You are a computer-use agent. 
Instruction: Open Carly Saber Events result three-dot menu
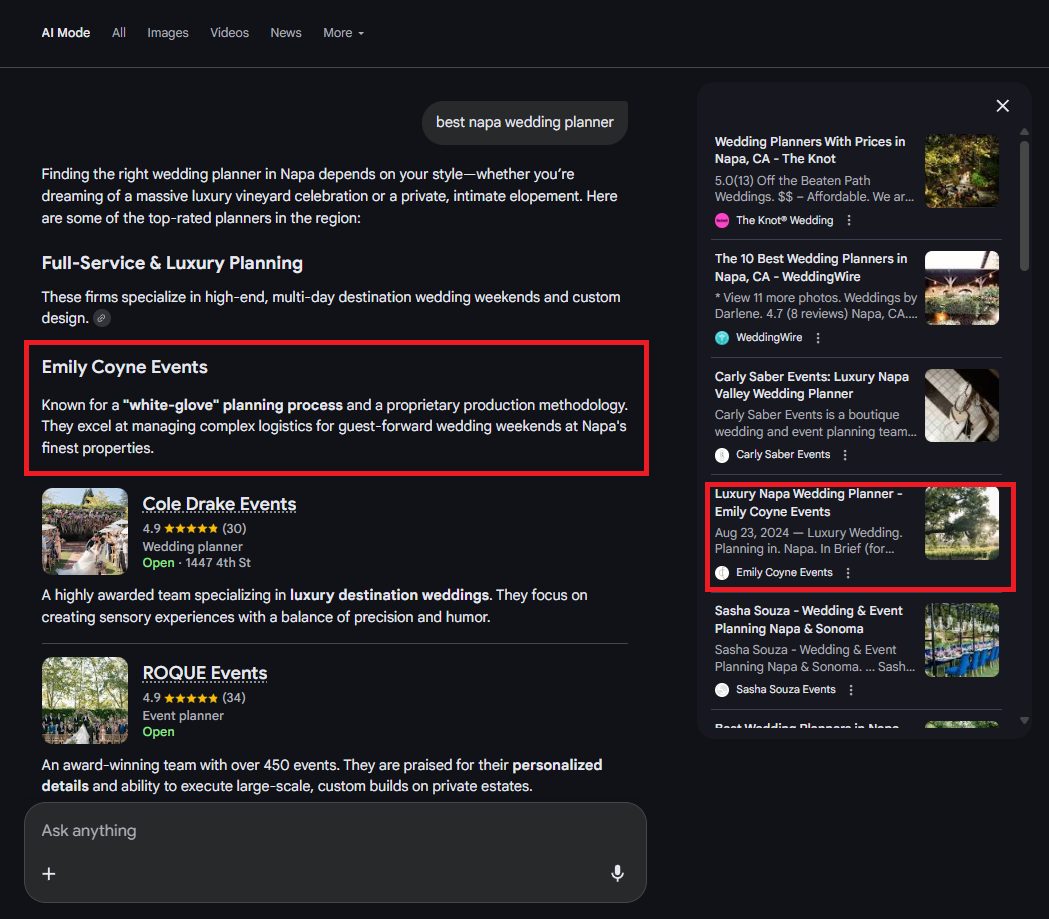(x=845, y=455)
